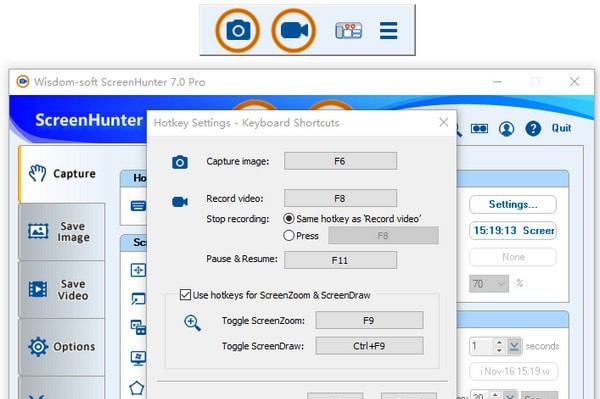The image size is (600, 399).
Task: Click the 15:19:13 Screen file name button
Action: pyautogui.click(x=513, y=230)
